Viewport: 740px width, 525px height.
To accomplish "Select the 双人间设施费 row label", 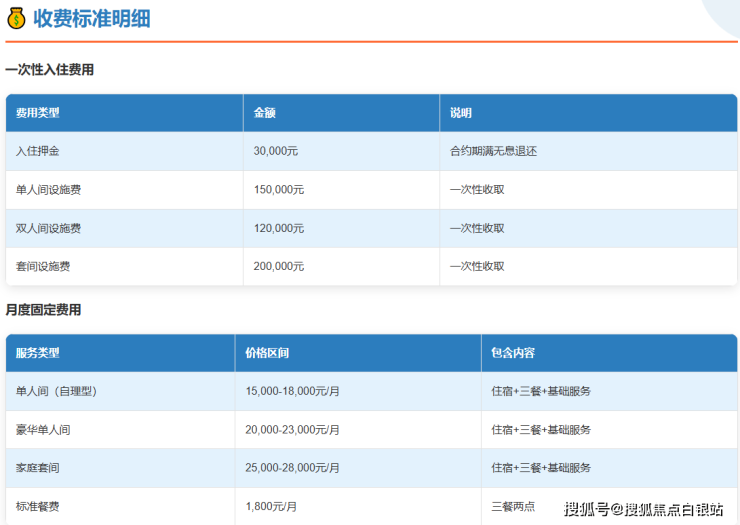I will (49, 228).
